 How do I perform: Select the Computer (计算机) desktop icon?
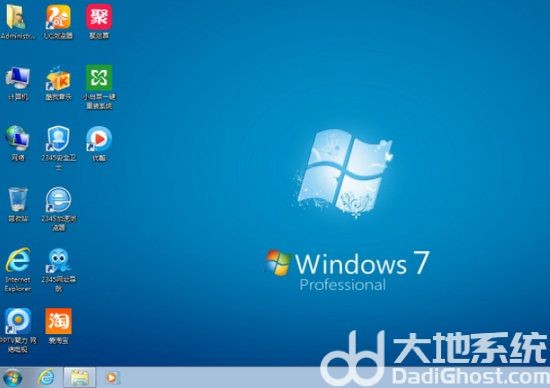click(x=18, y=78)
